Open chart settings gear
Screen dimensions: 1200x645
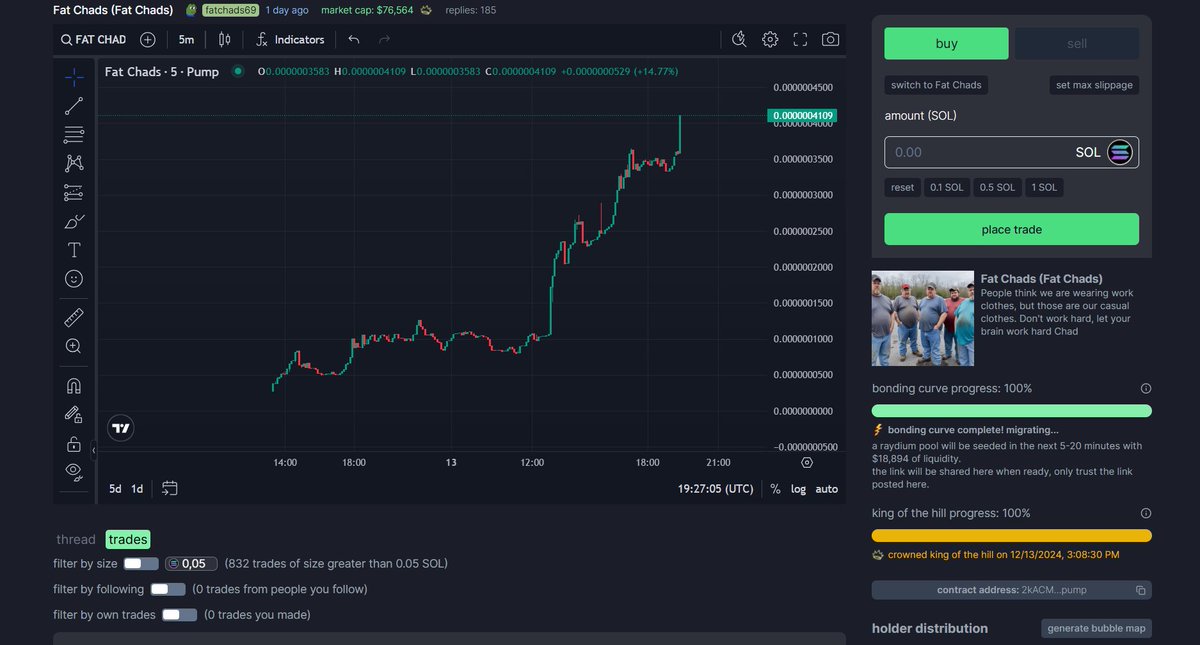click(x=770, y=40)
